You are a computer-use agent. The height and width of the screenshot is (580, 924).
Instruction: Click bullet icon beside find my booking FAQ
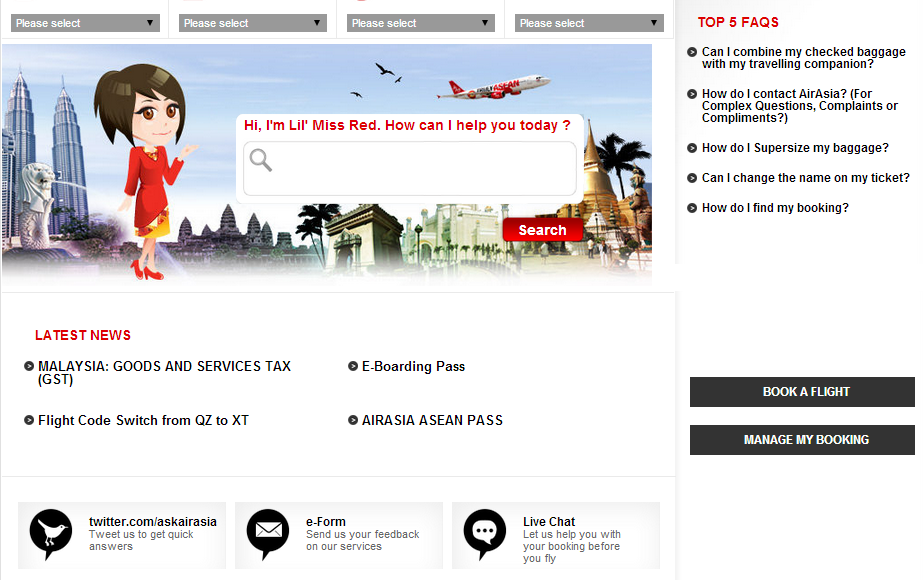pyautogui.click(x=692, y=208)
